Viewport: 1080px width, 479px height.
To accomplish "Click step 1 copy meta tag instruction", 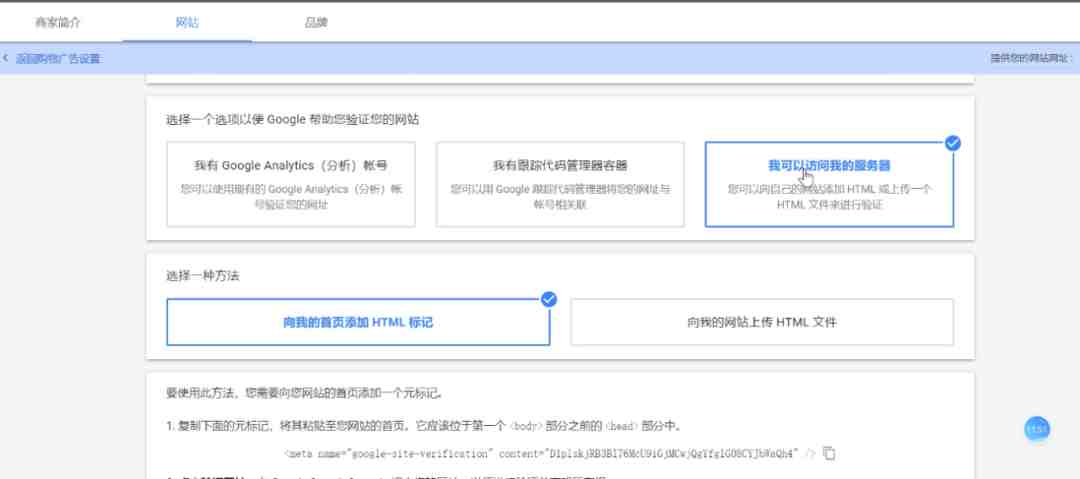I will [x=424, y=425].
